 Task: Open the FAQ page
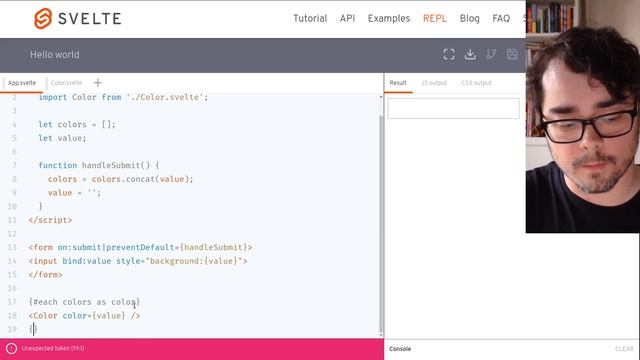tap(501, 18)
